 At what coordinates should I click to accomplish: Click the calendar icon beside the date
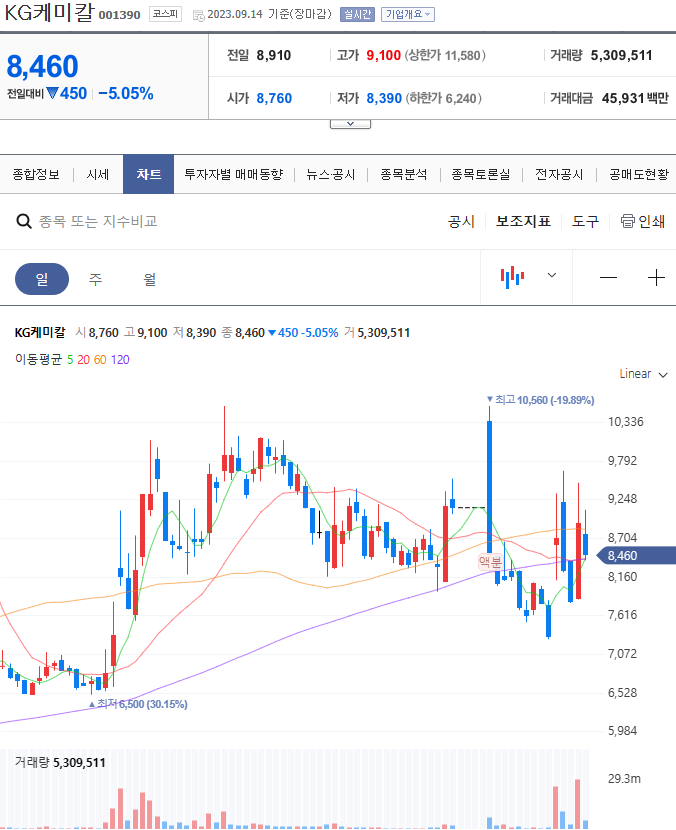[x=199, y=15]
